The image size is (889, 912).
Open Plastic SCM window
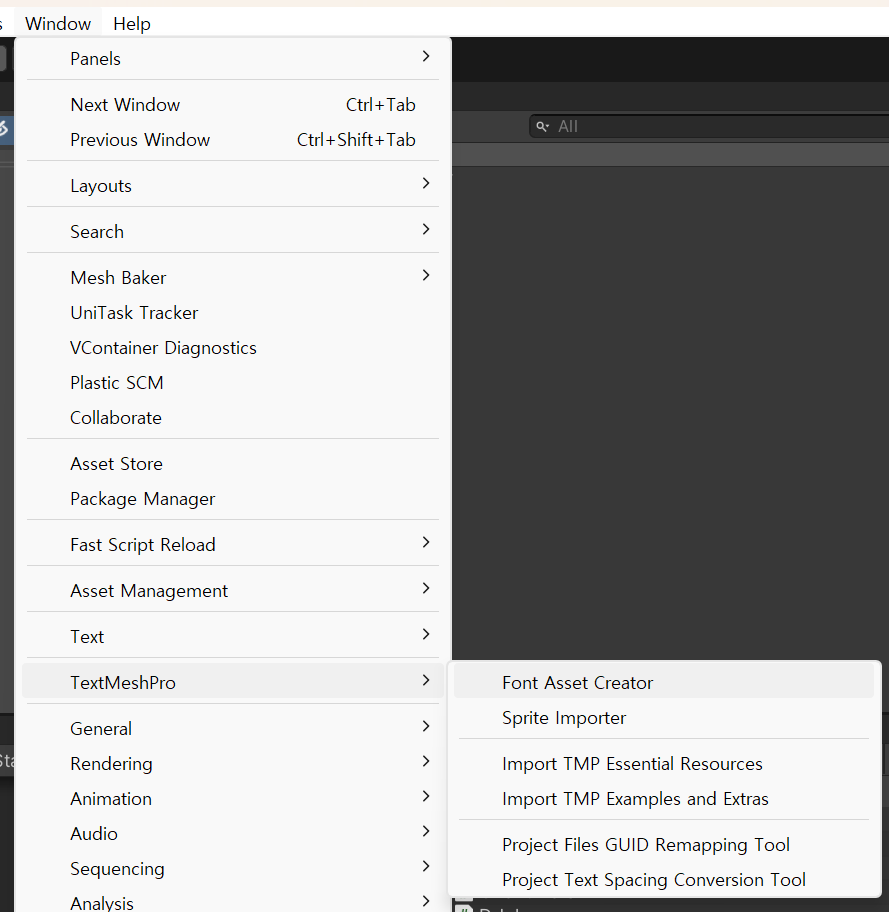coord(233,382)
